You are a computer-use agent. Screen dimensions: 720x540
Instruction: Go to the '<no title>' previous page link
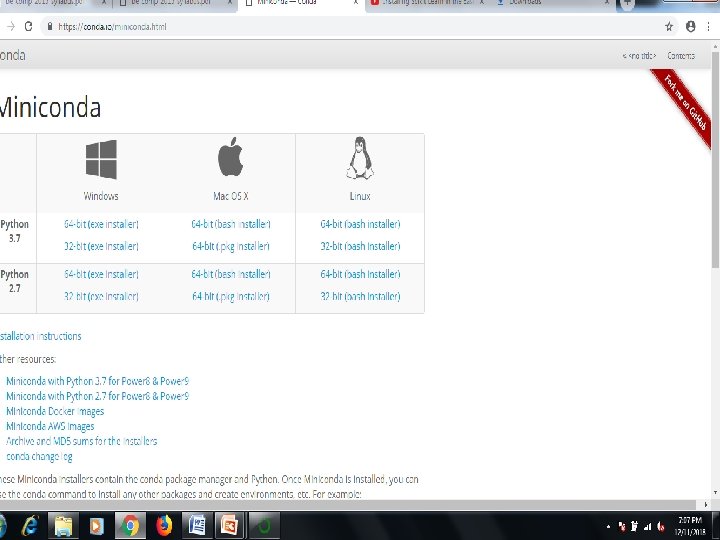tap(639, 56)
